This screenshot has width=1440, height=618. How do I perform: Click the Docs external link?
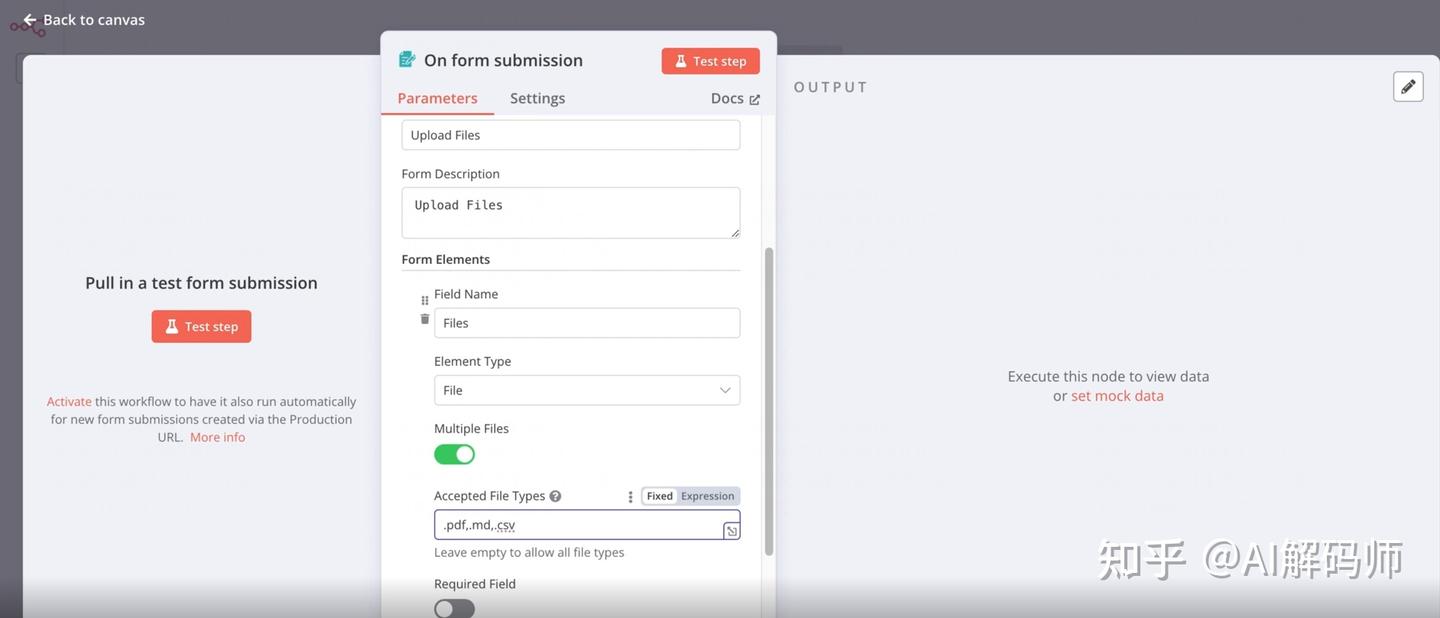735,98
